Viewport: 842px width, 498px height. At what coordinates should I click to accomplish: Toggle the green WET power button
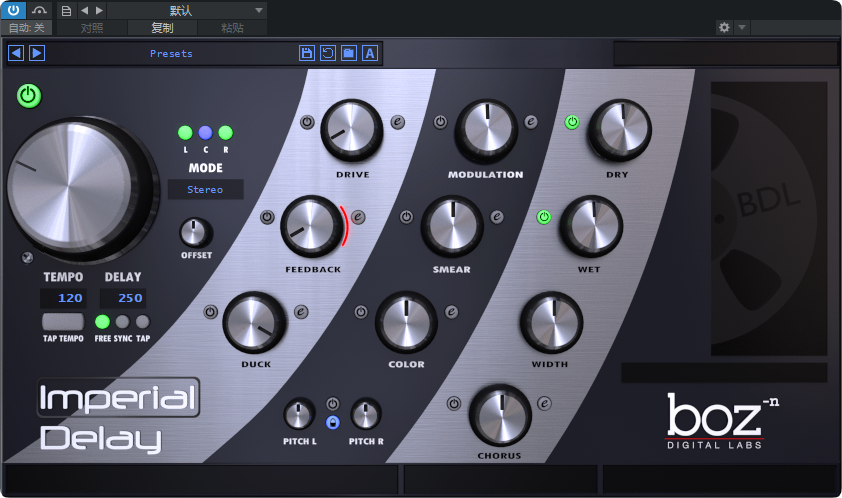pyautogui.click(x=544, y=217)
